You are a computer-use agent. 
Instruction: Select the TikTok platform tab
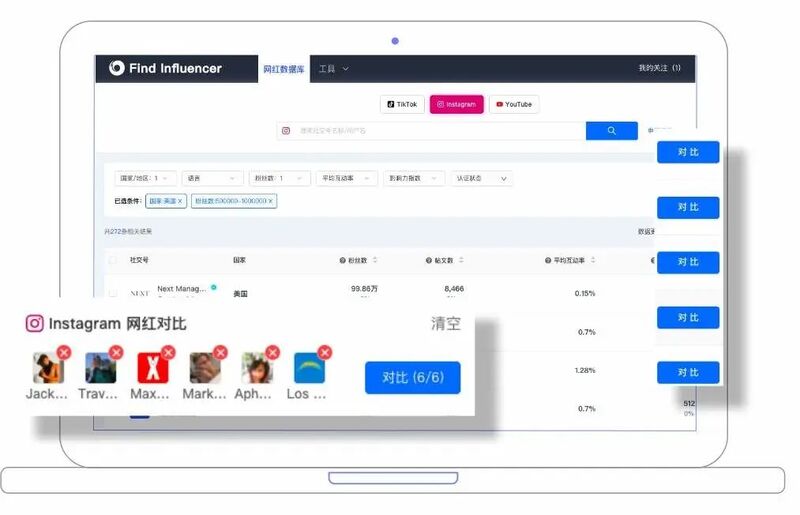tap(402, 104)
